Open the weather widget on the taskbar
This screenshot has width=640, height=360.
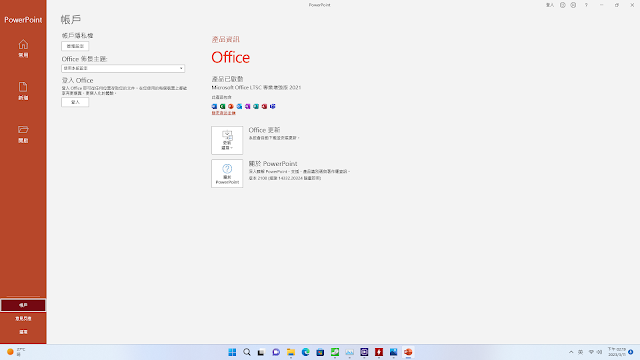pyautogui.click(x=16, y=352)
